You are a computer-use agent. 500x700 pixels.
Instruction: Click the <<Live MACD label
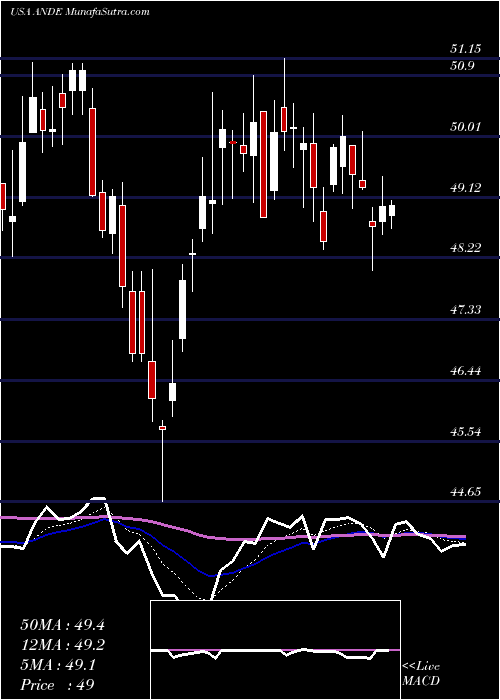point(421,674)
